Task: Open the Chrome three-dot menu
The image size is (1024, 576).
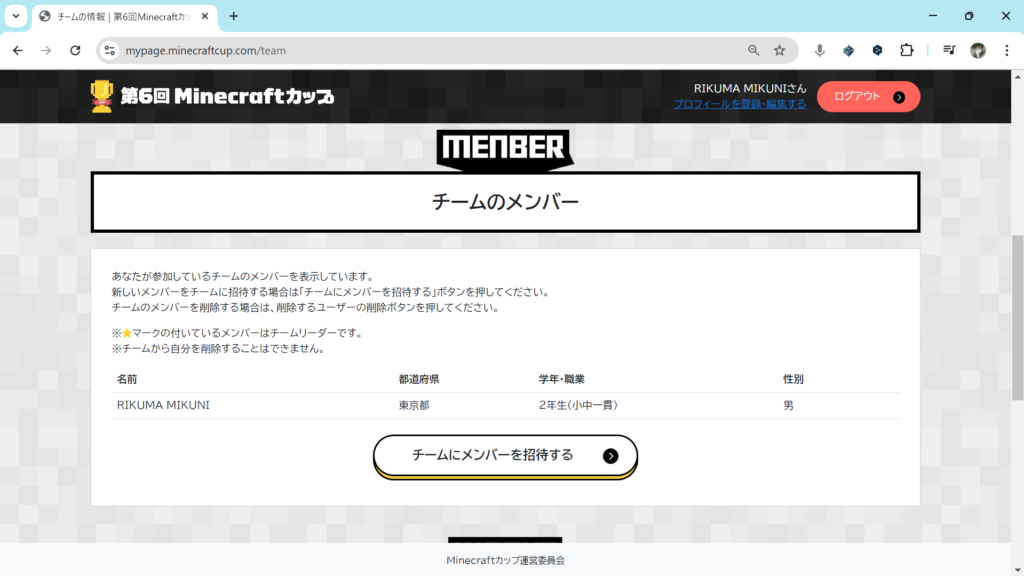Action: coord(1007,50)
